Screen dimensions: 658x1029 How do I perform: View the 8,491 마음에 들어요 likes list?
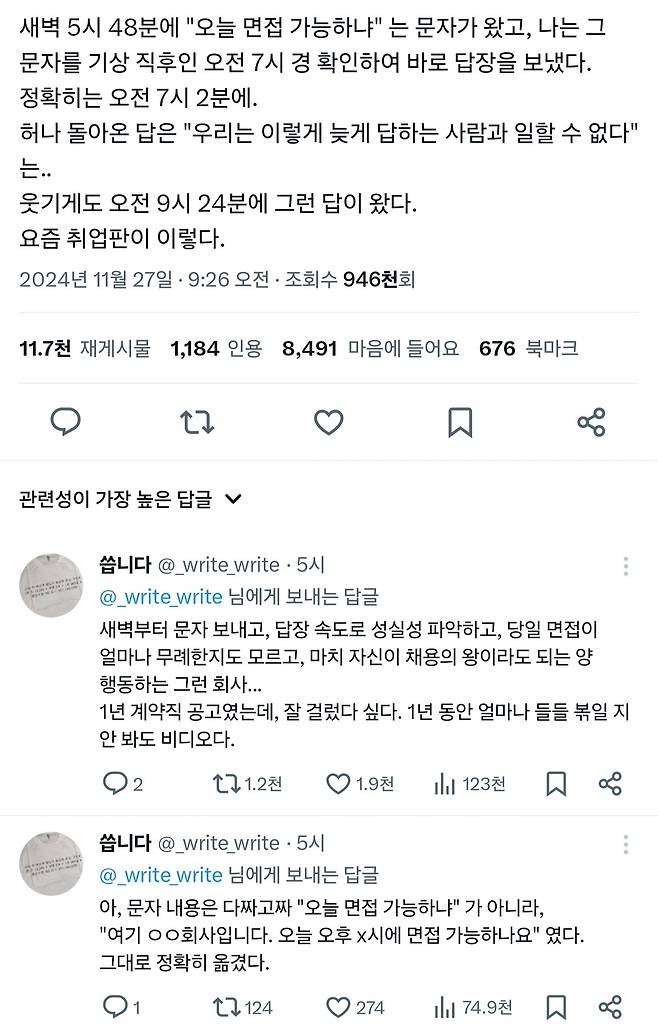371,348
